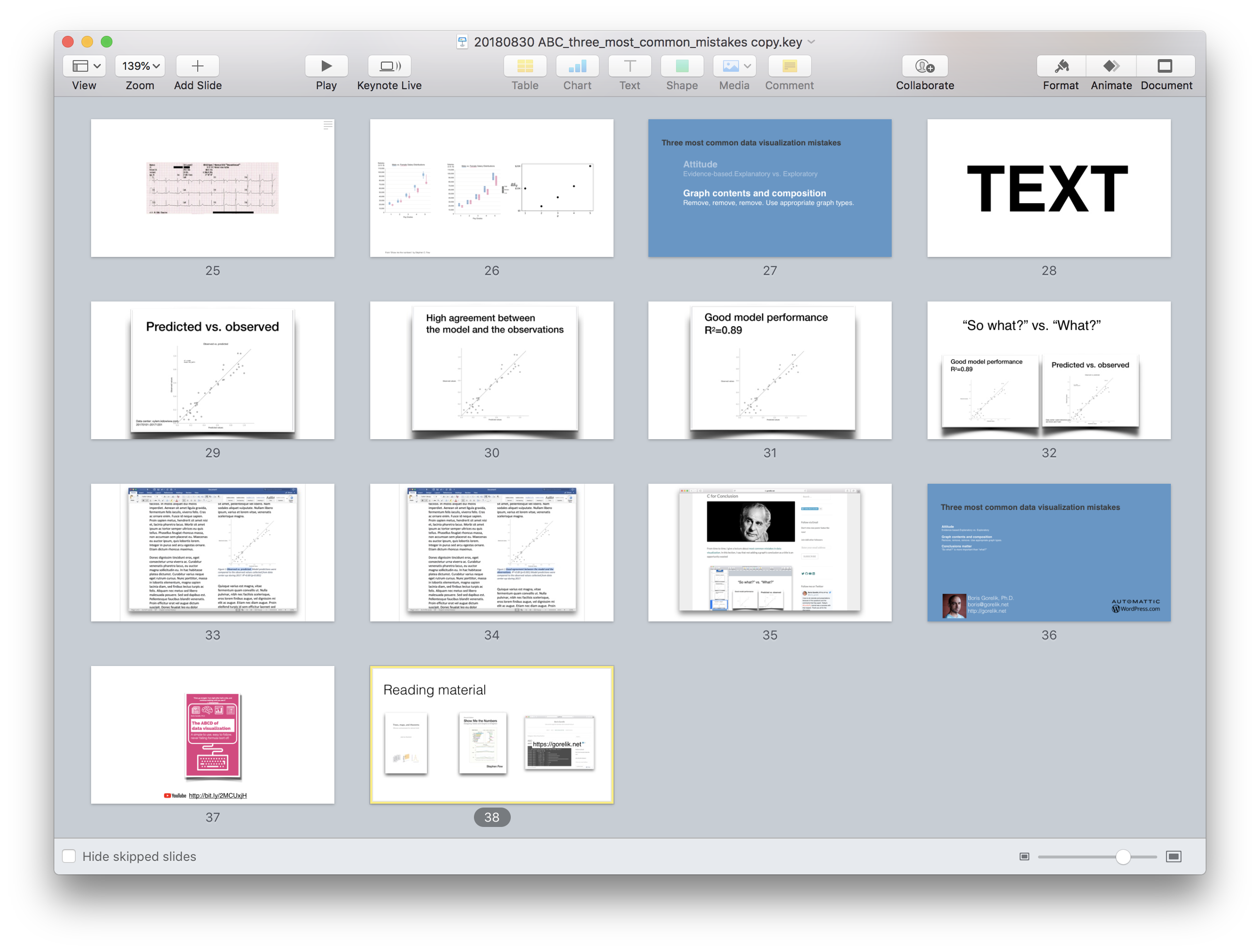
Task: Click the Keynote document icon in title bar
Action: click(462, 42)
